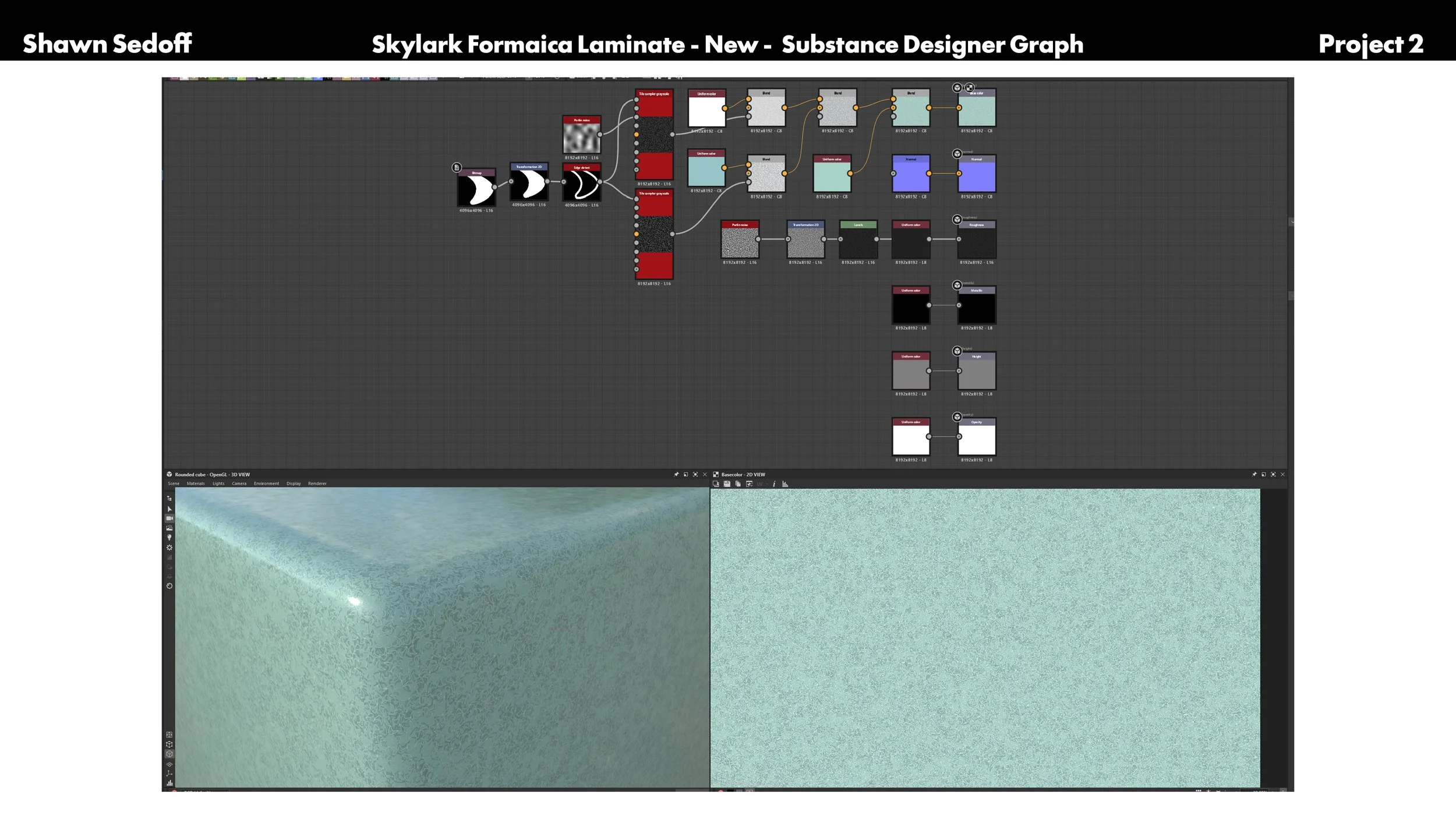Image resolution: width=1456 pixels, height=819 pixels.
Task: Select the top Tile sampler grayscale node
Action: (654, 135)
